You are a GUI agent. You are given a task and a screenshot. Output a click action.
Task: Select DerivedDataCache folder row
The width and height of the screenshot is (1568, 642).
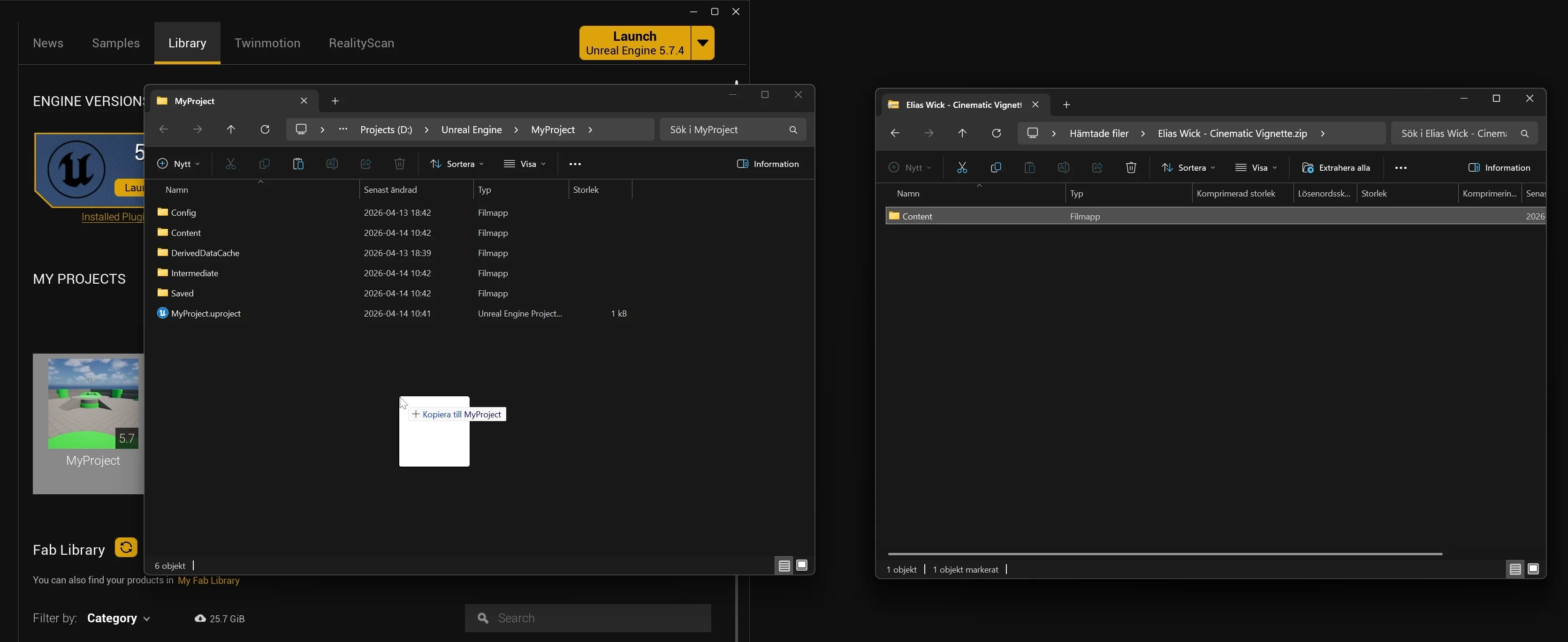click(395, 253)
